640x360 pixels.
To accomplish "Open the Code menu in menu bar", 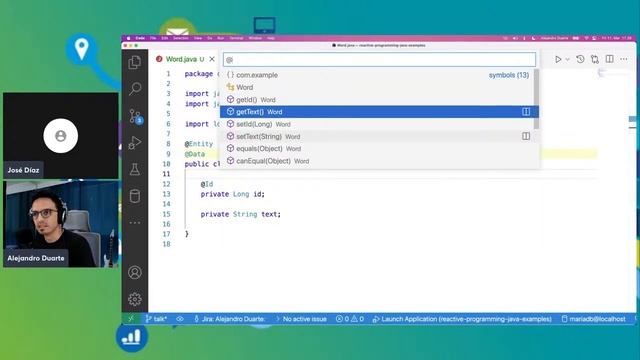I will (140, 38).
